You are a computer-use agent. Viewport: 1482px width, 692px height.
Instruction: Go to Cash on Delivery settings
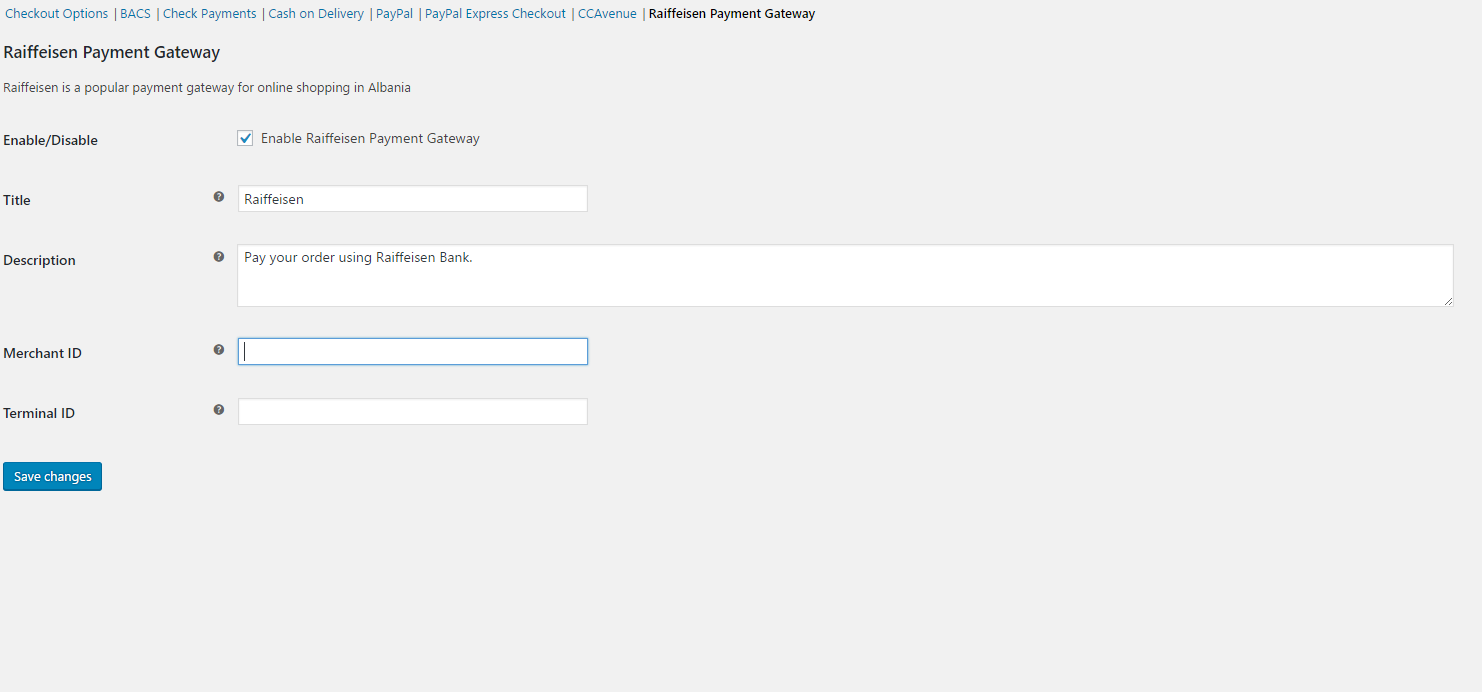click(316, 14)
